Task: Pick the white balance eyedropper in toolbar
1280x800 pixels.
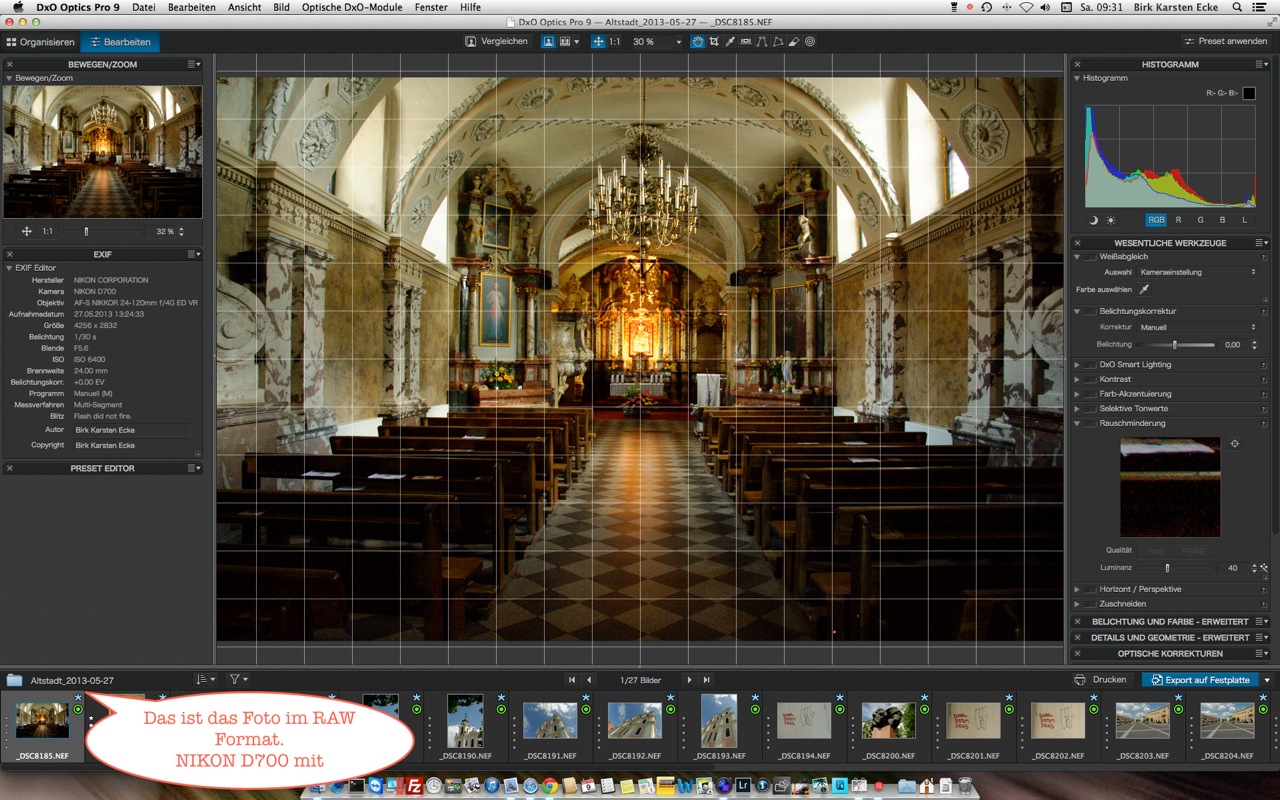Action: coord(730,42)
